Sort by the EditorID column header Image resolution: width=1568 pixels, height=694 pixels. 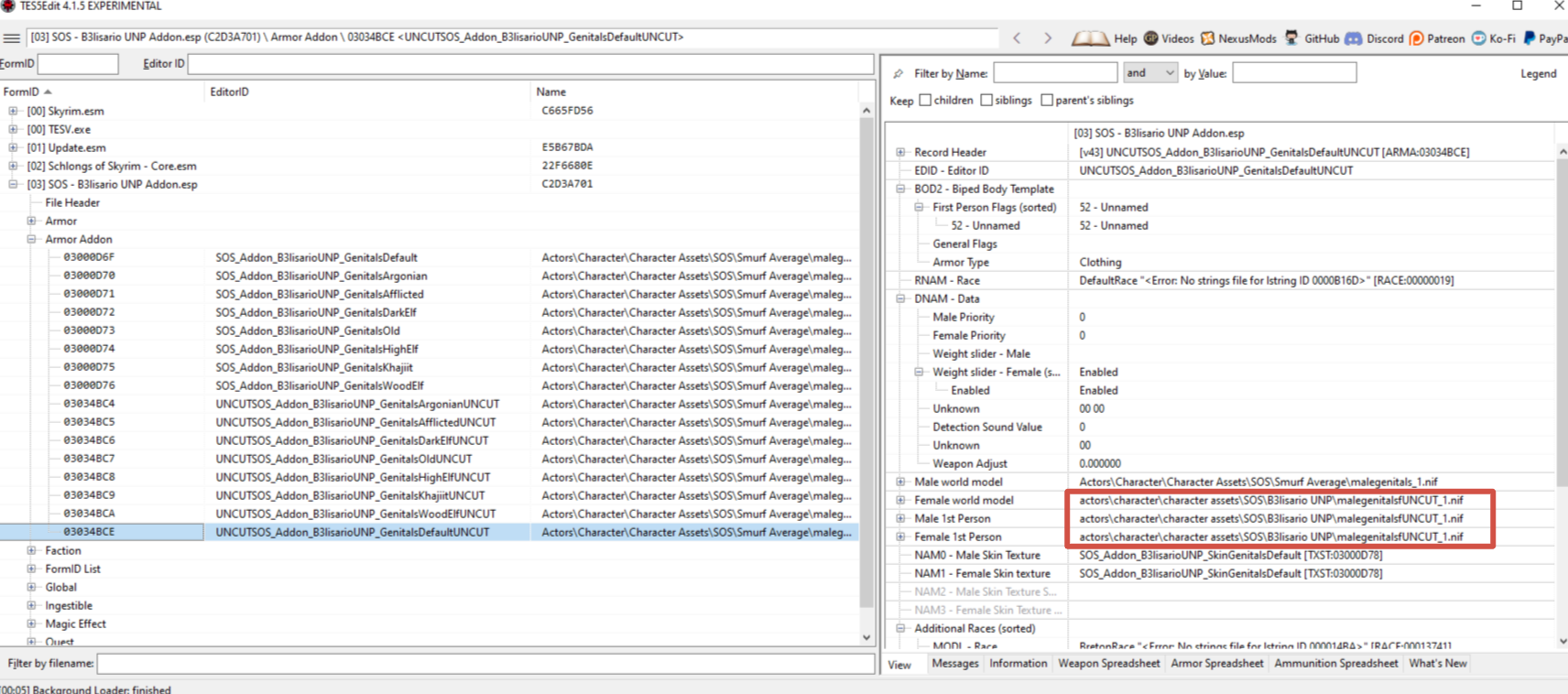pos(367,92)
